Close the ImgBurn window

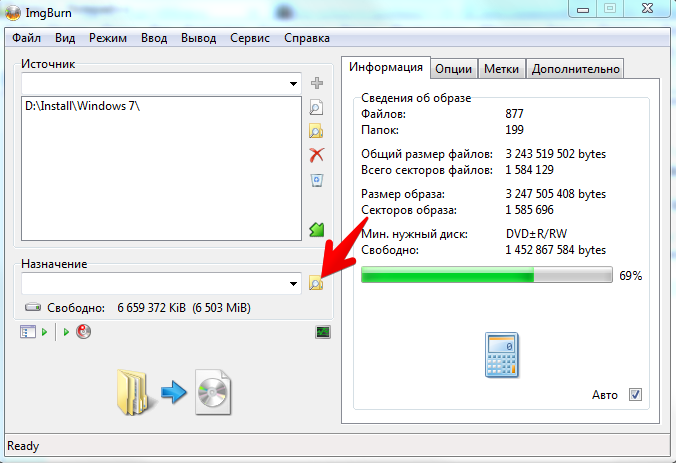click(647, 9)
